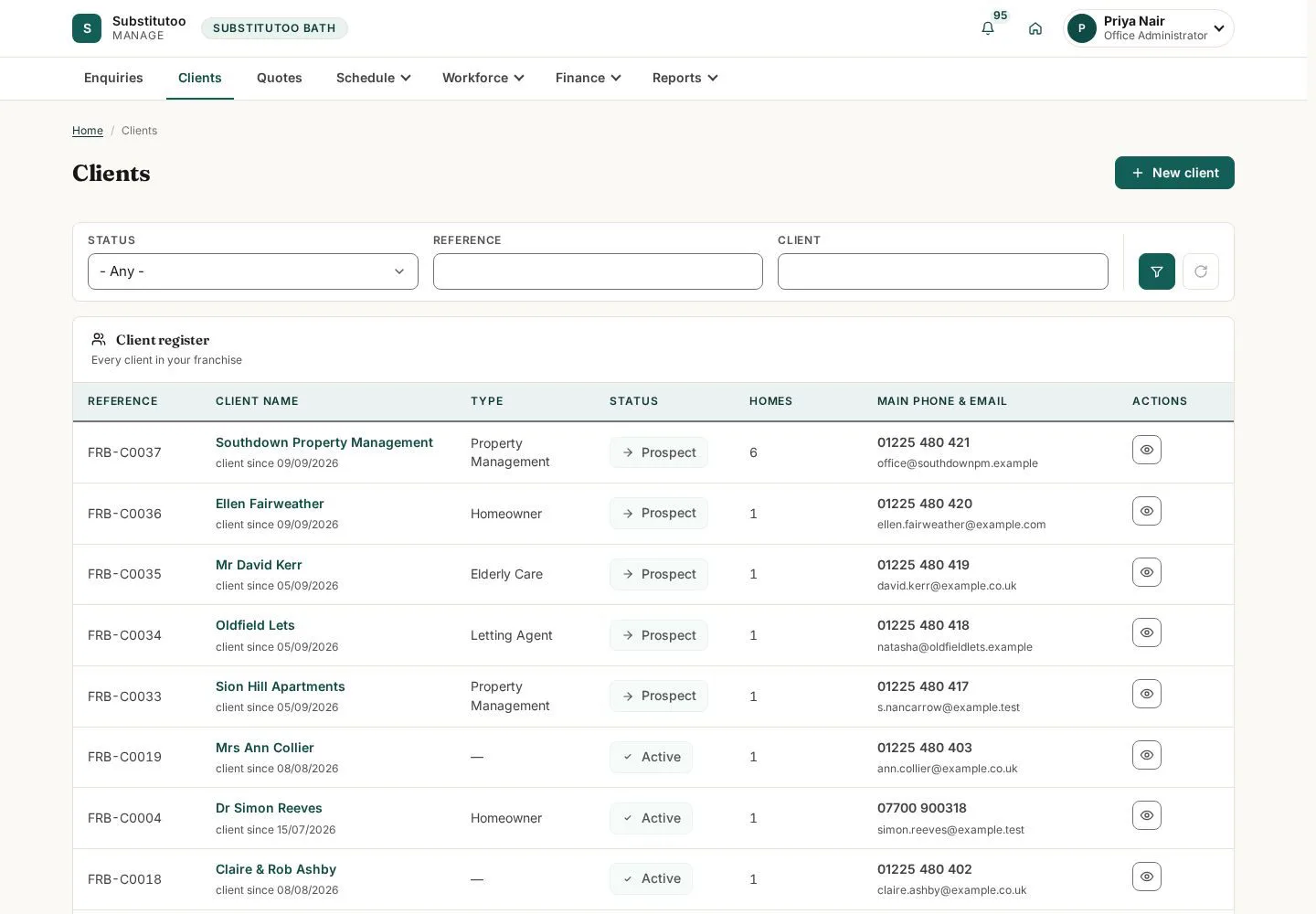
Task: Follow the Home breadcrumb link
Action: tap(88, 131)
